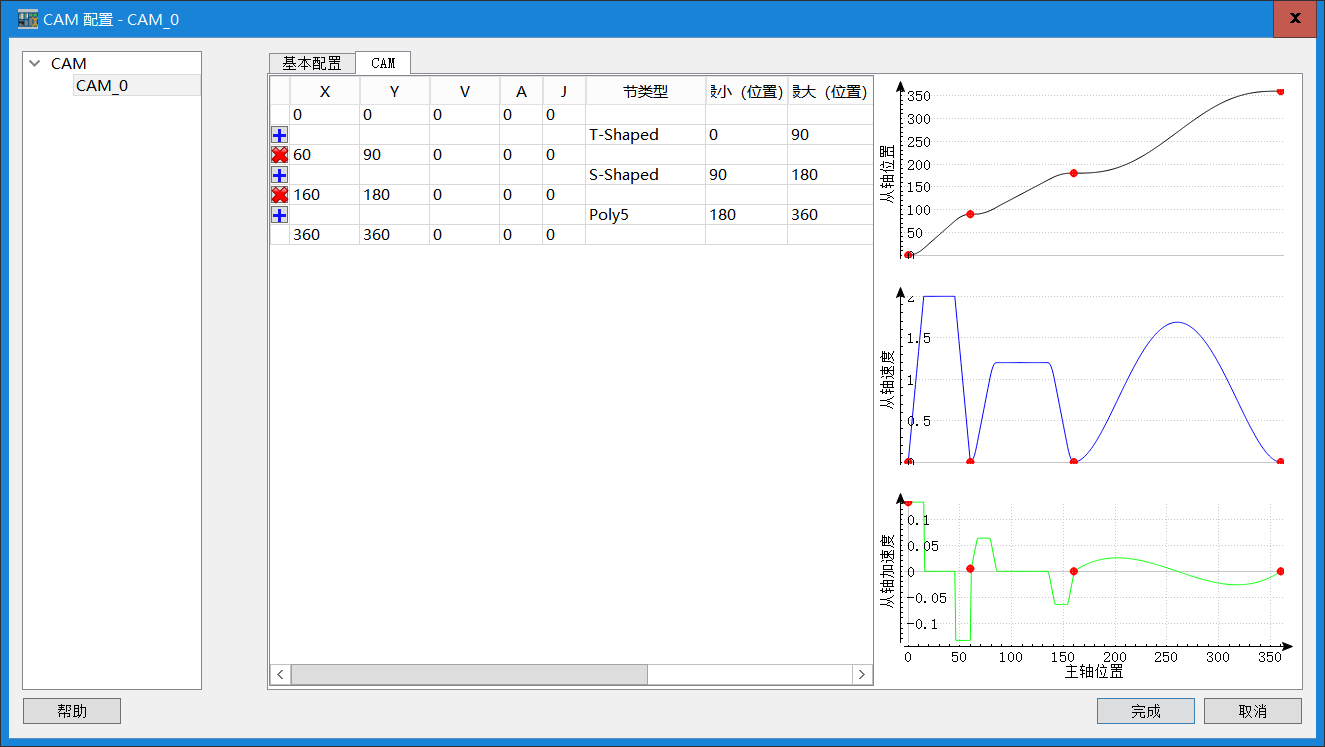The height and width of the screenshot is (747, 1325).
Task: Select the CAM tab
Action: [x=383, y=63]
